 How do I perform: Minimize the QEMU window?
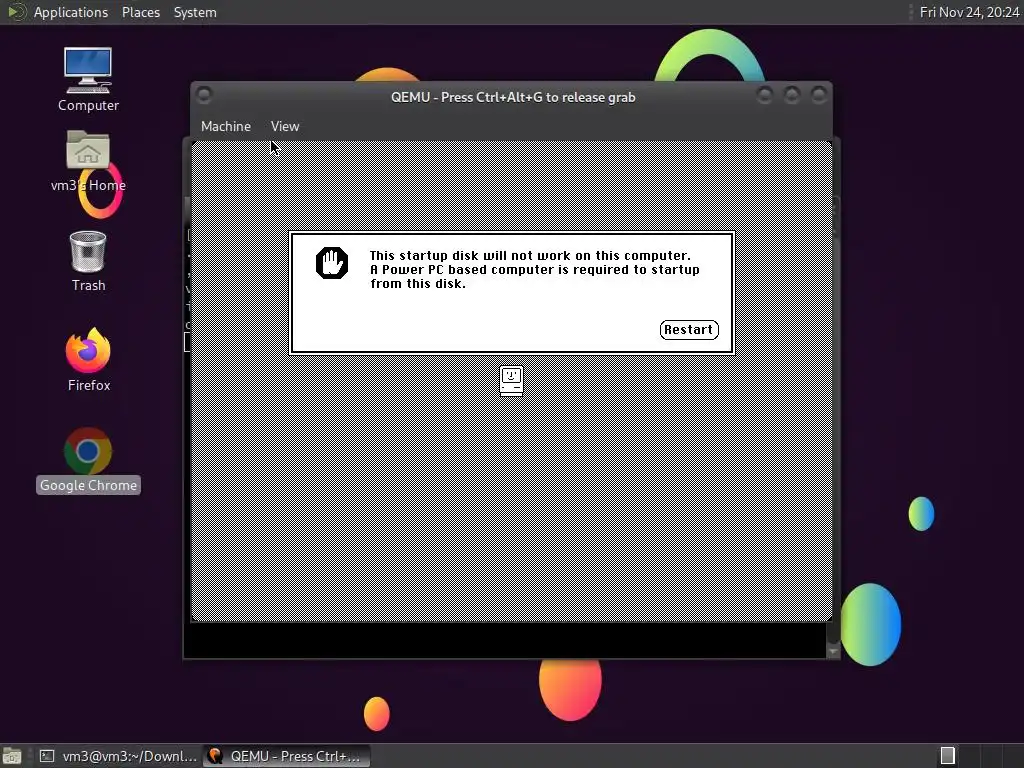764,95
